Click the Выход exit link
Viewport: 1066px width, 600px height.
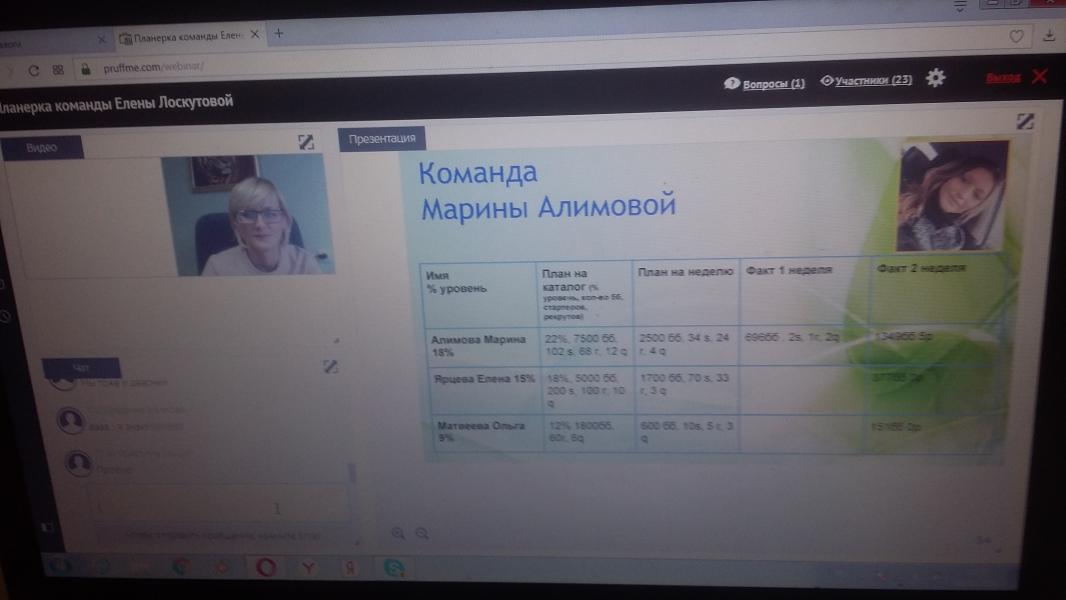[x=1002, y=77]
